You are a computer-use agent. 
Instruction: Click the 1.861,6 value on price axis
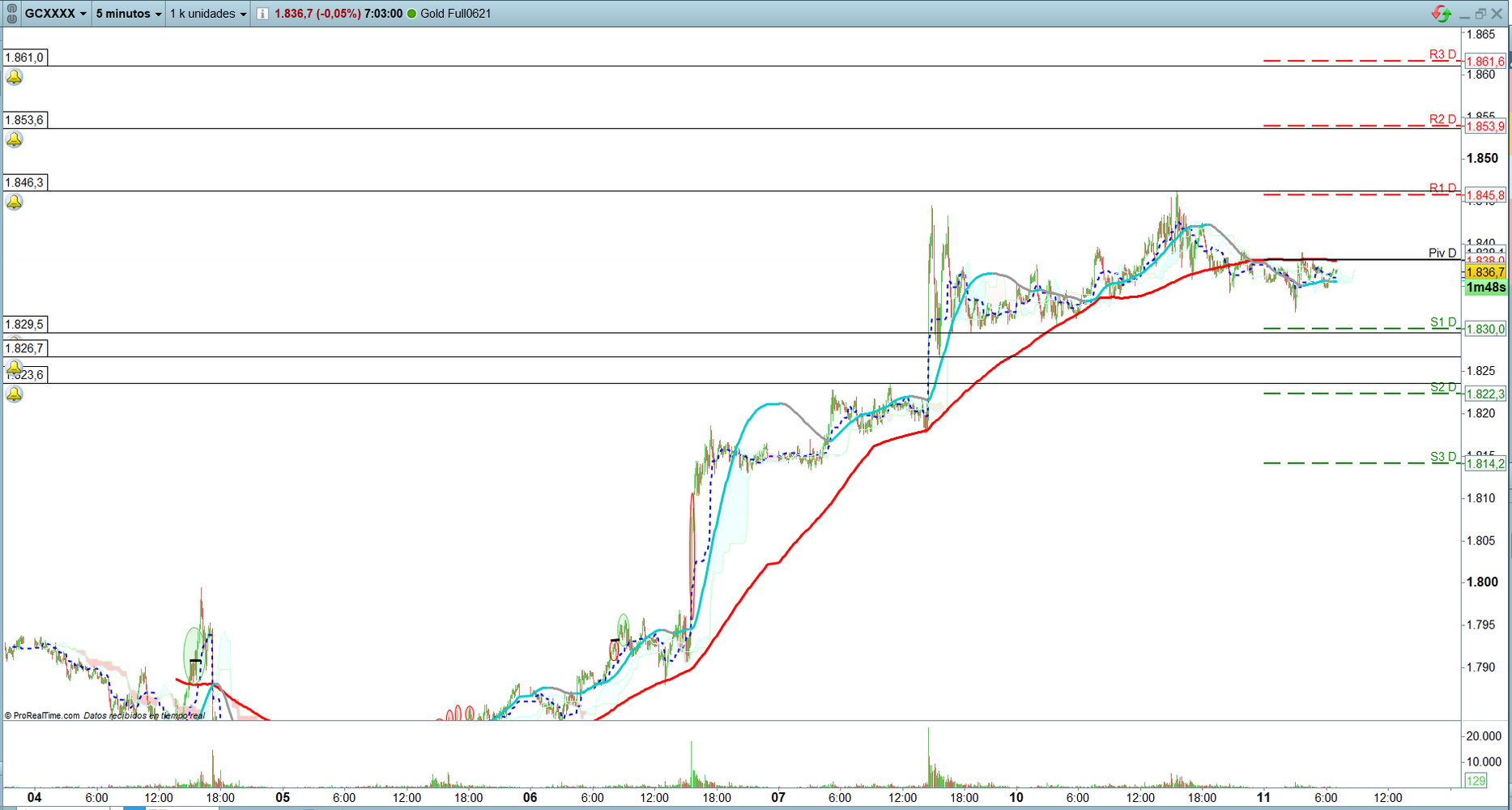[x=1485, y=62]
